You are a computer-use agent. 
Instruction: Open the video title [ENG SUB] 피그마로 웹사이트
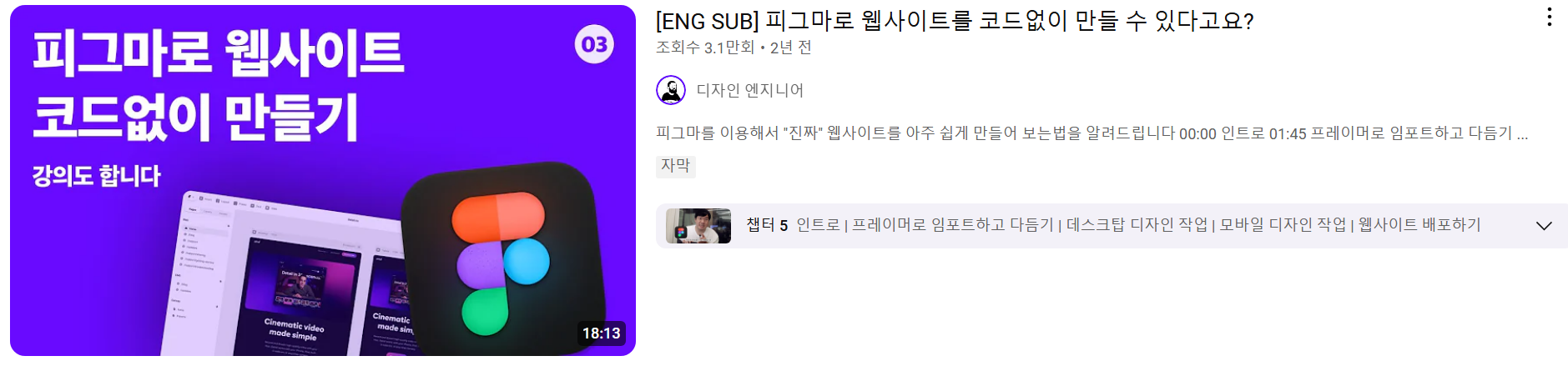coord(955,21)
